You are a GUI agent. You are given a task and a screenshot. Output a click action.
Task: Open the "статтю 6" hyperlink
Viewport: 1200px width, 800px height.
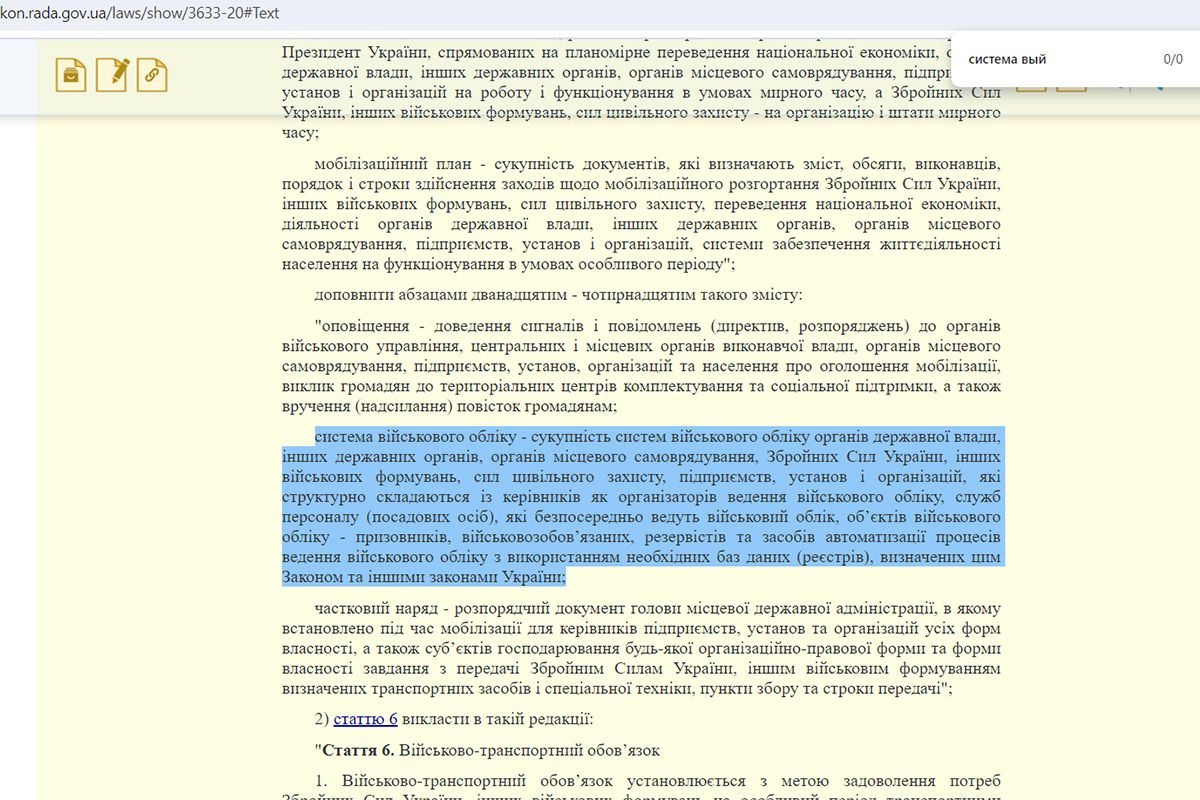tap(365, 719)
